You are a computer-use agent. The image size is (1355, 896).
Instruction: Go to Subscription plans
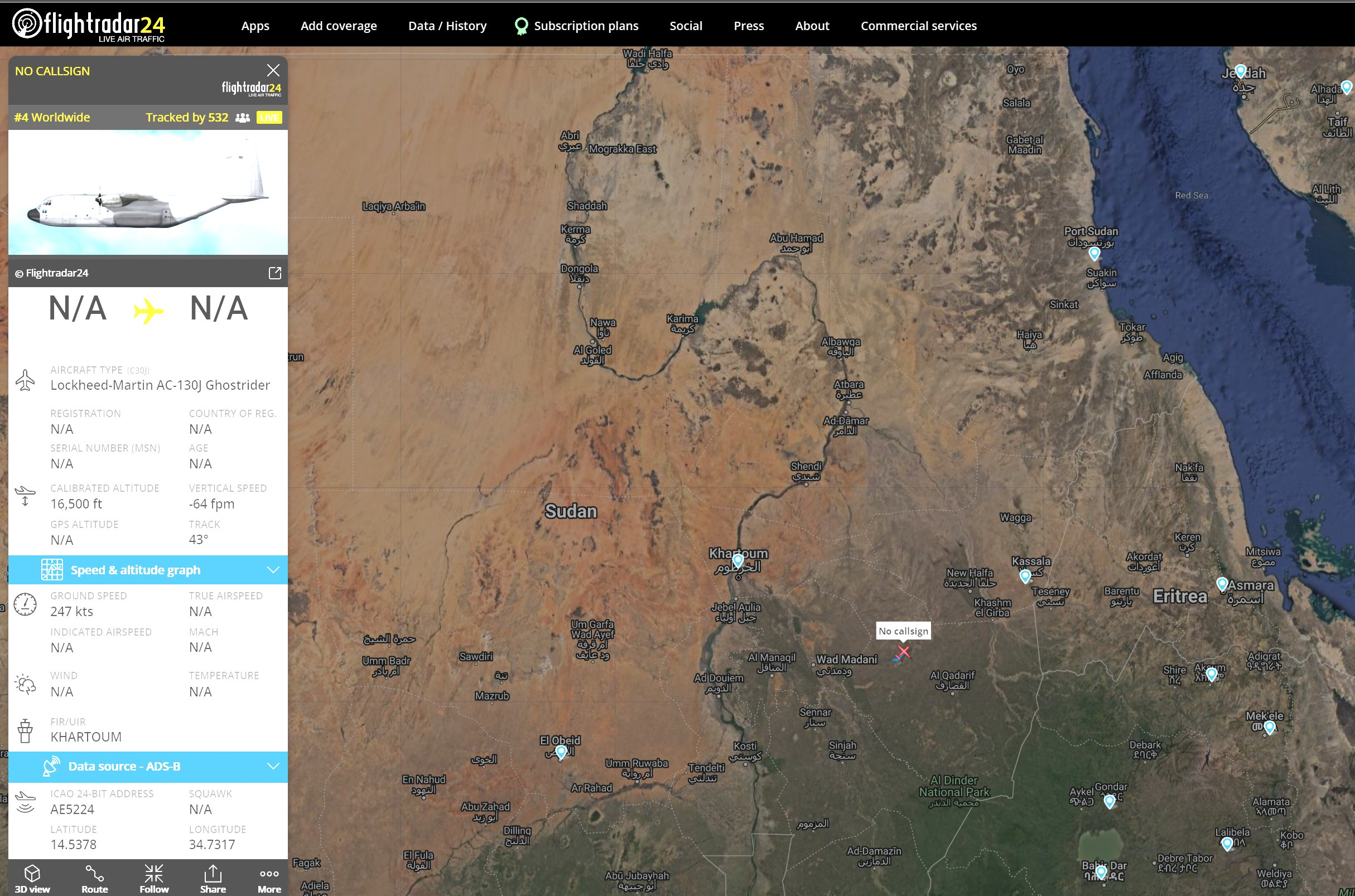[x=585, y=26]
